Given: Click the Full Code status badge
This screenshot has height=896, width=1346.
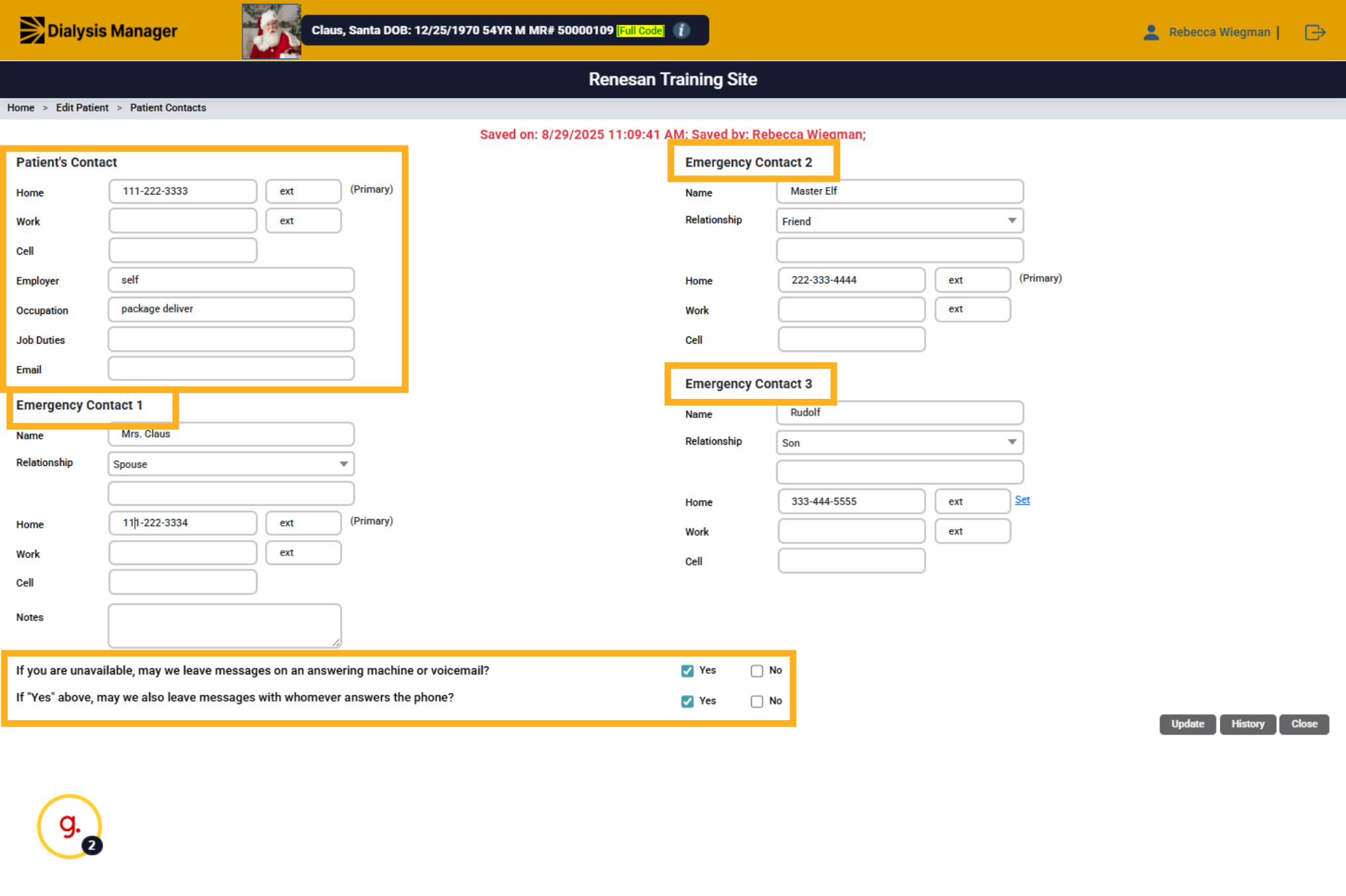Looking at the screenshot, I should coord(640,31).
